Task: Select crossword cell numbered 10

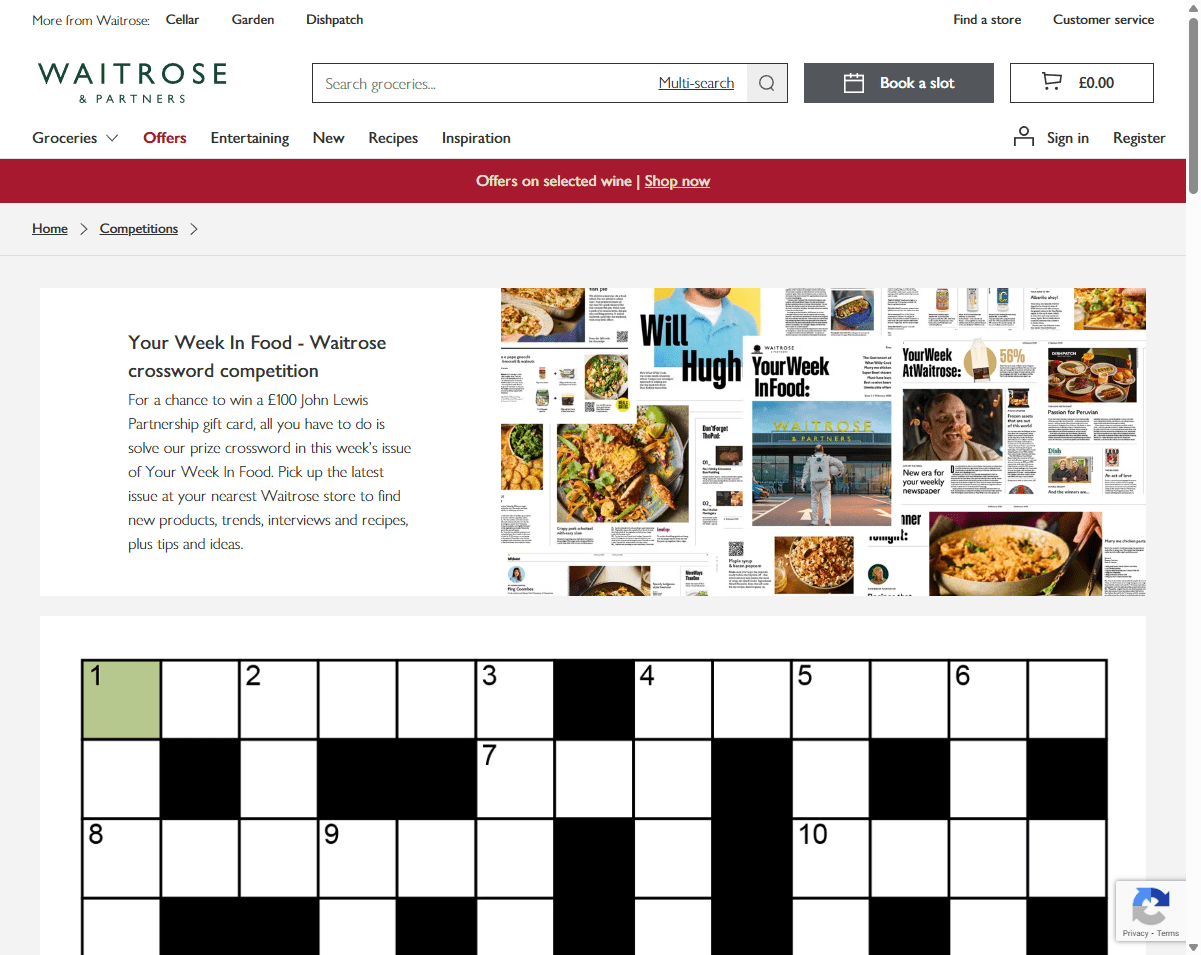Action: coord(831,858)
